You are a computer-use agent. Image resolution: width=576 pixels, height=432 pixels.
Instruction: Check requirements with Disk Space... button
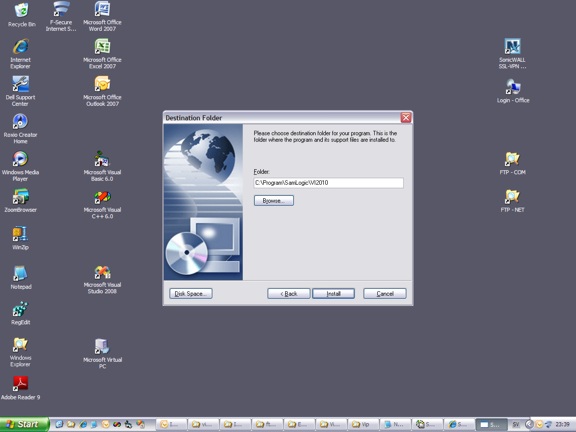pyautogui.click(x=191, y=294)
